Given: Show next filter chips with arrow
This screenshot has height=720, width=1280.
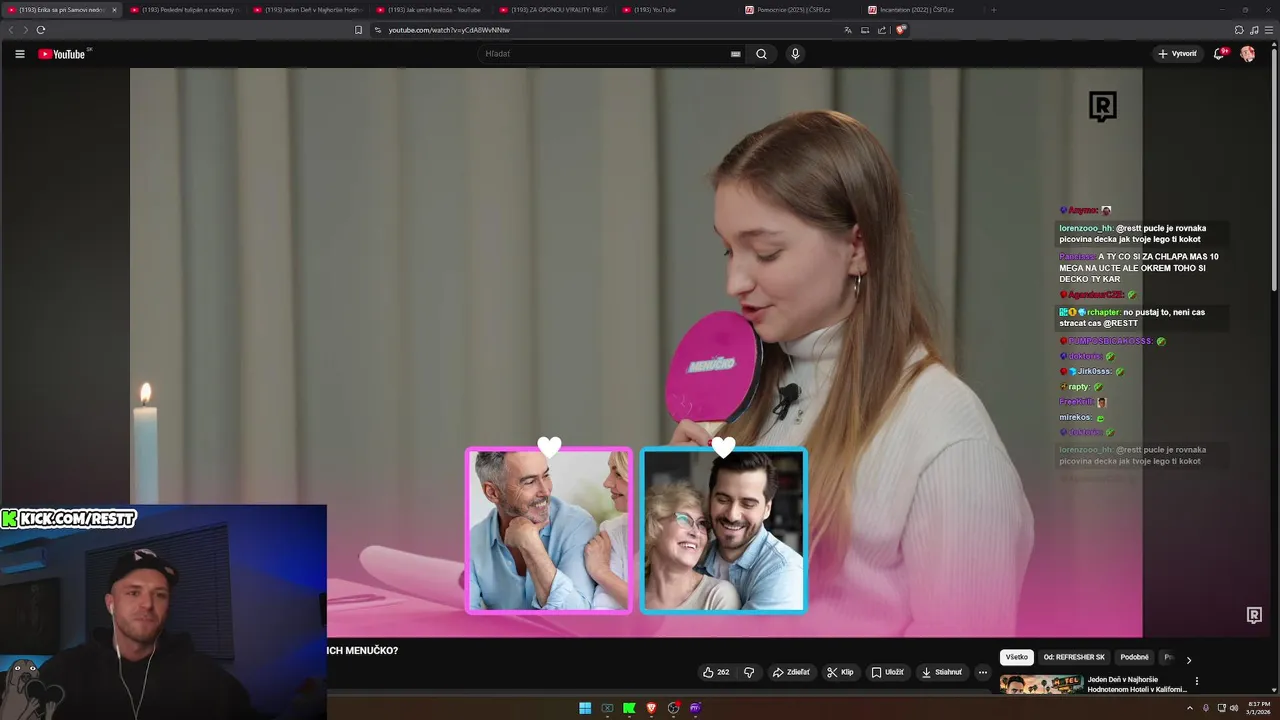Looking at the screenshot, I should point(1188,660).
